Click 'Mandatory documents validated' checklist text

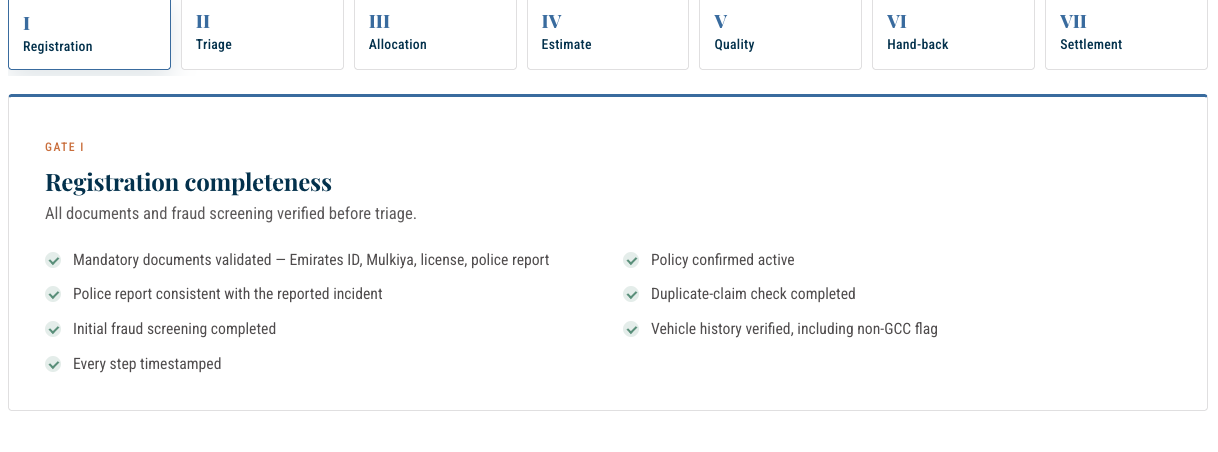[x=311, y=260]
